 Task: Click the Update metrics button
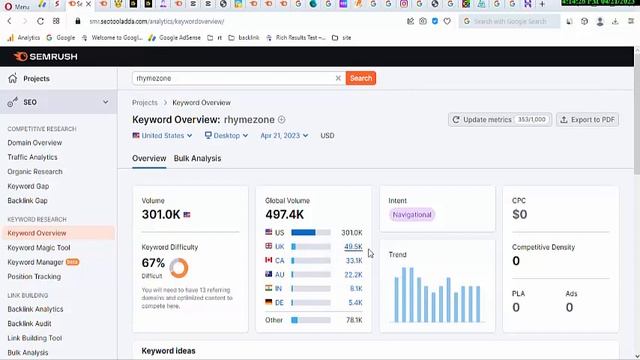[x=500, y=120]
